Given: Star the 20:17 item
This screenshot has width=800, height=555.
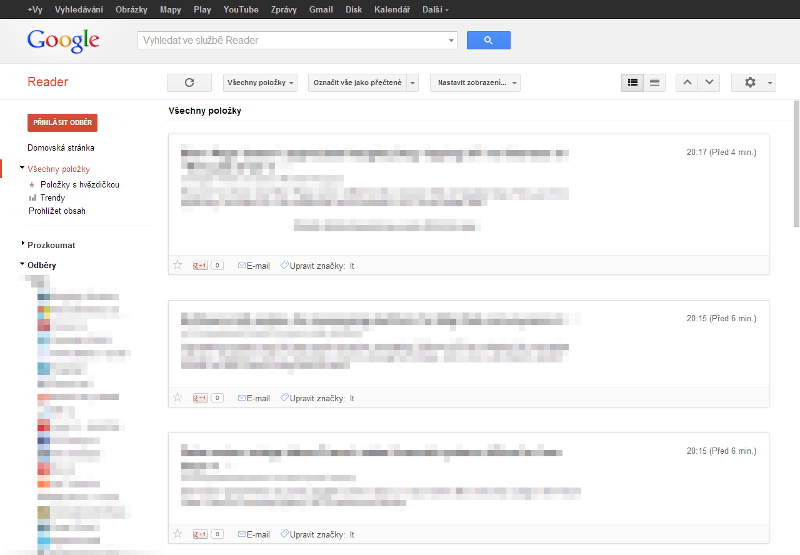Looking at the screenshot, I should [x=178, y=265].
